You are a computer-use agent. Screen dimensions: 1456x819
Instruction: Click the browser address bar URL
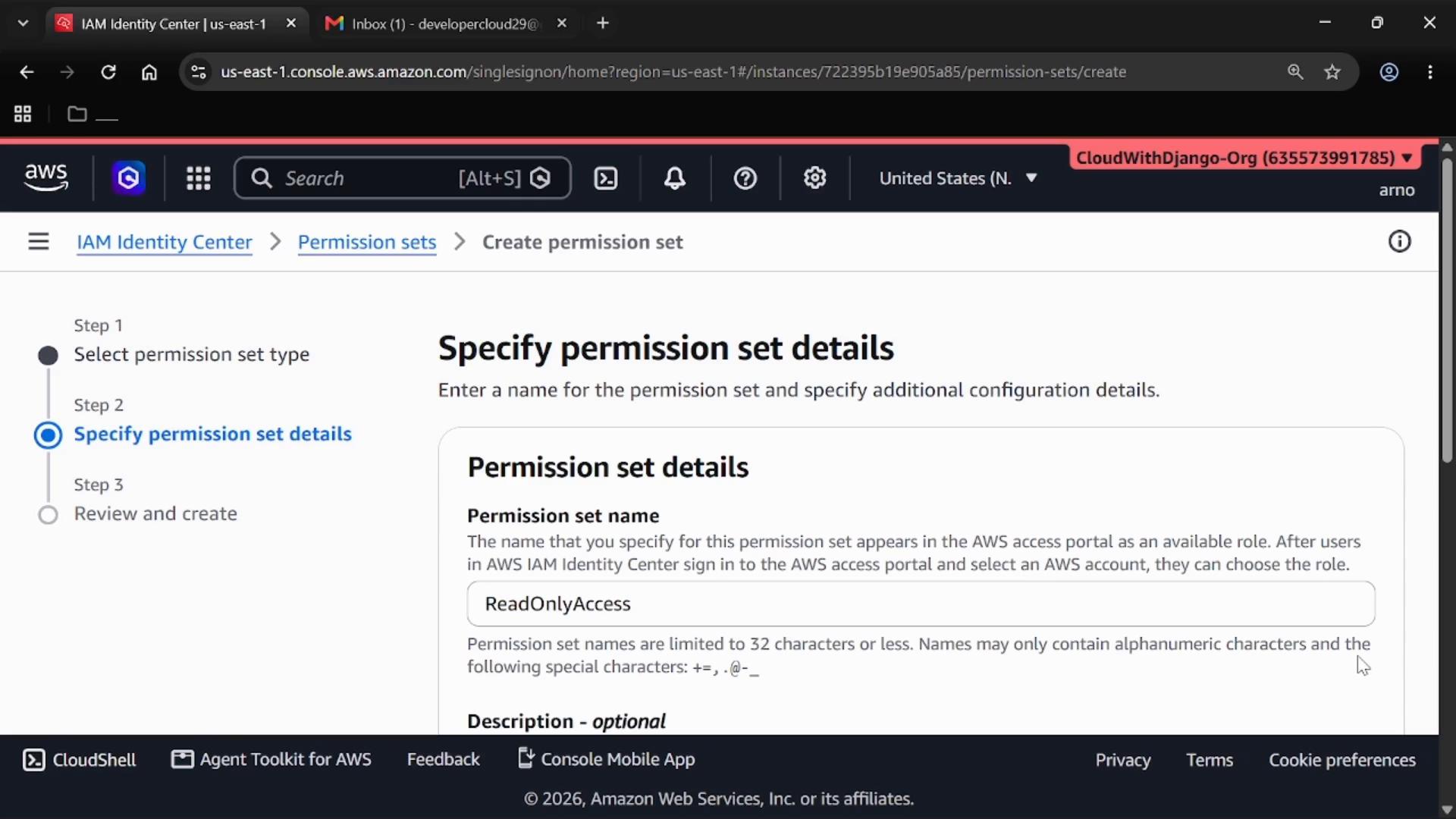coord(673,72)
